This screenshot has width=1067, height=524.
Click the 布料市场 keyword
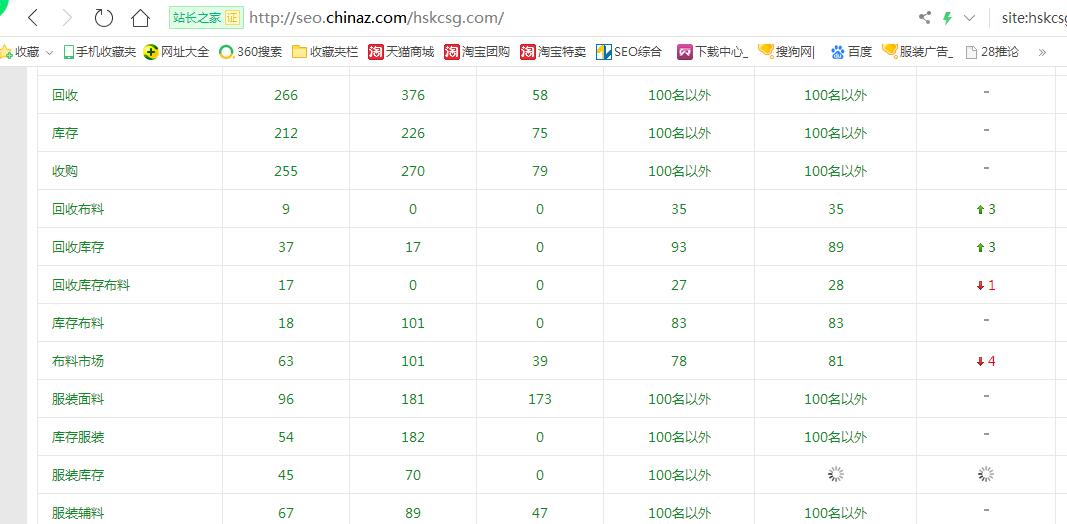point(78,361)
